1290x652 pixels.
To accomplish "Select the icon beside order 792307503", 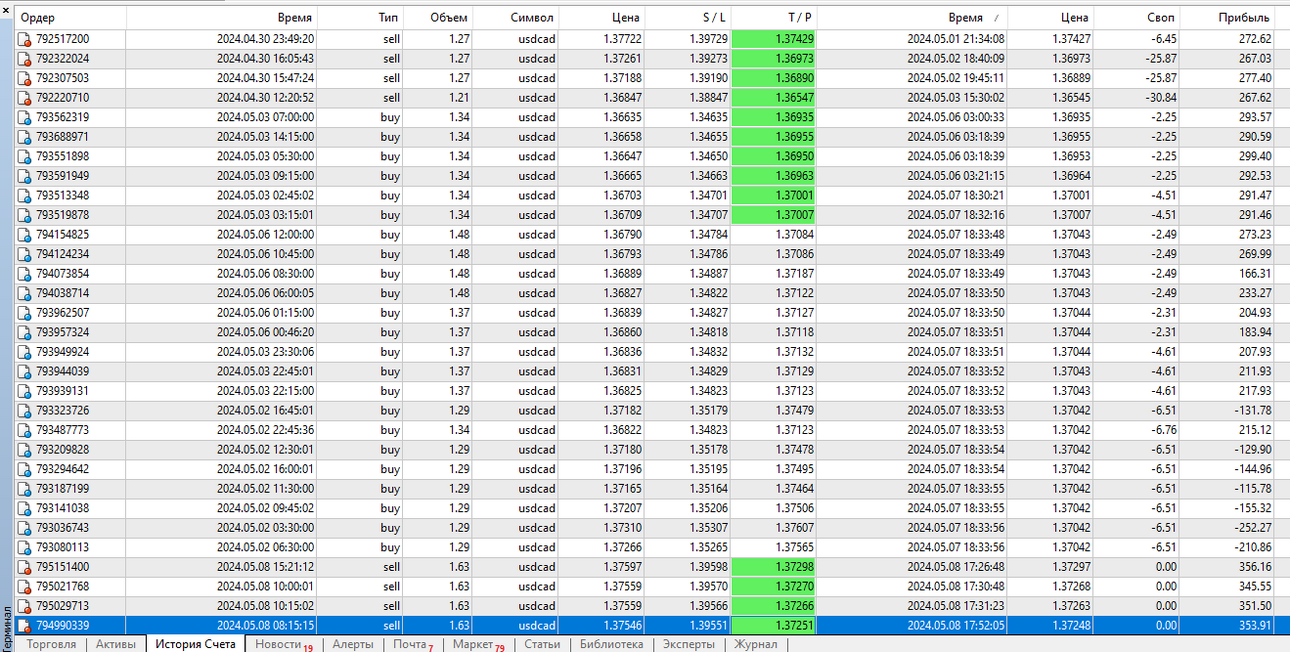I will click(24, 78).
